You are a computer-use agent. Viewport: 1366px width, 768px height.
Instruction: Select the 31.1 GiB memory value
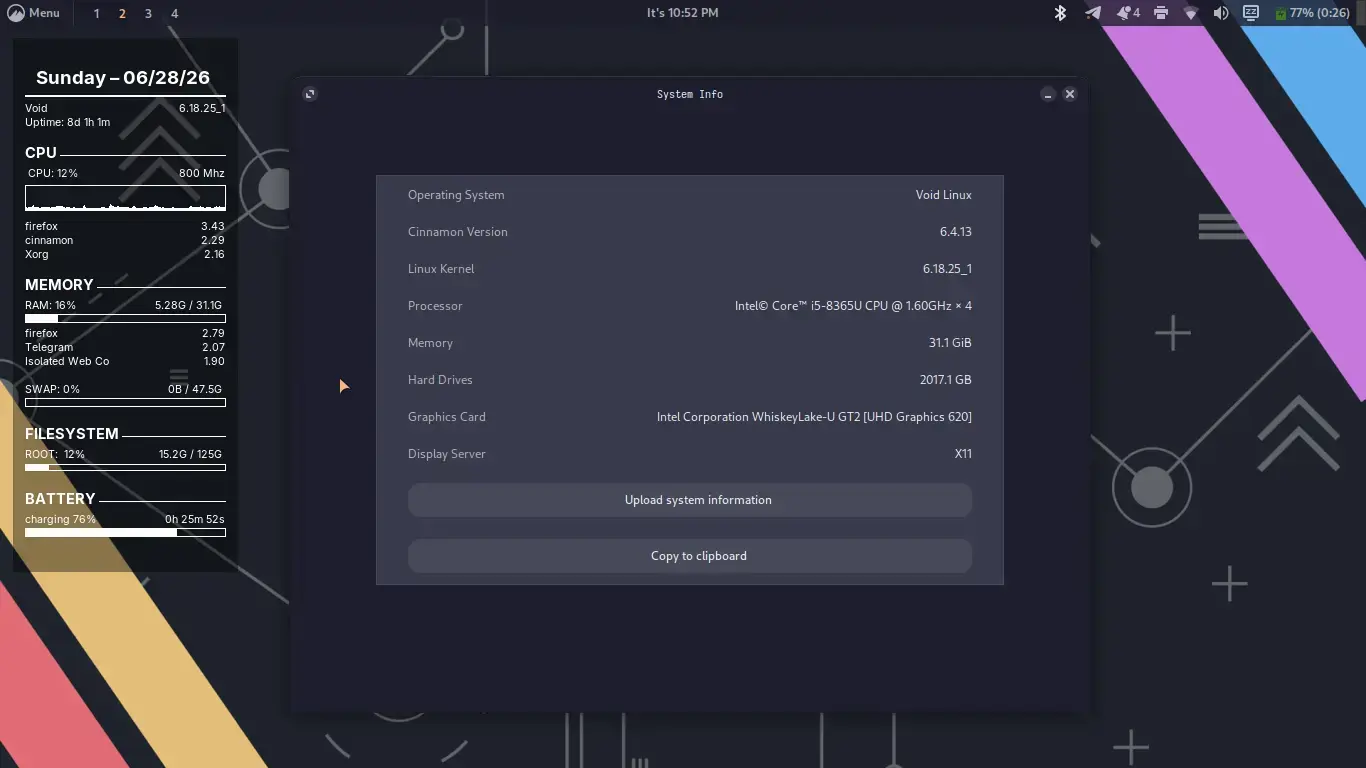point(950,343)
